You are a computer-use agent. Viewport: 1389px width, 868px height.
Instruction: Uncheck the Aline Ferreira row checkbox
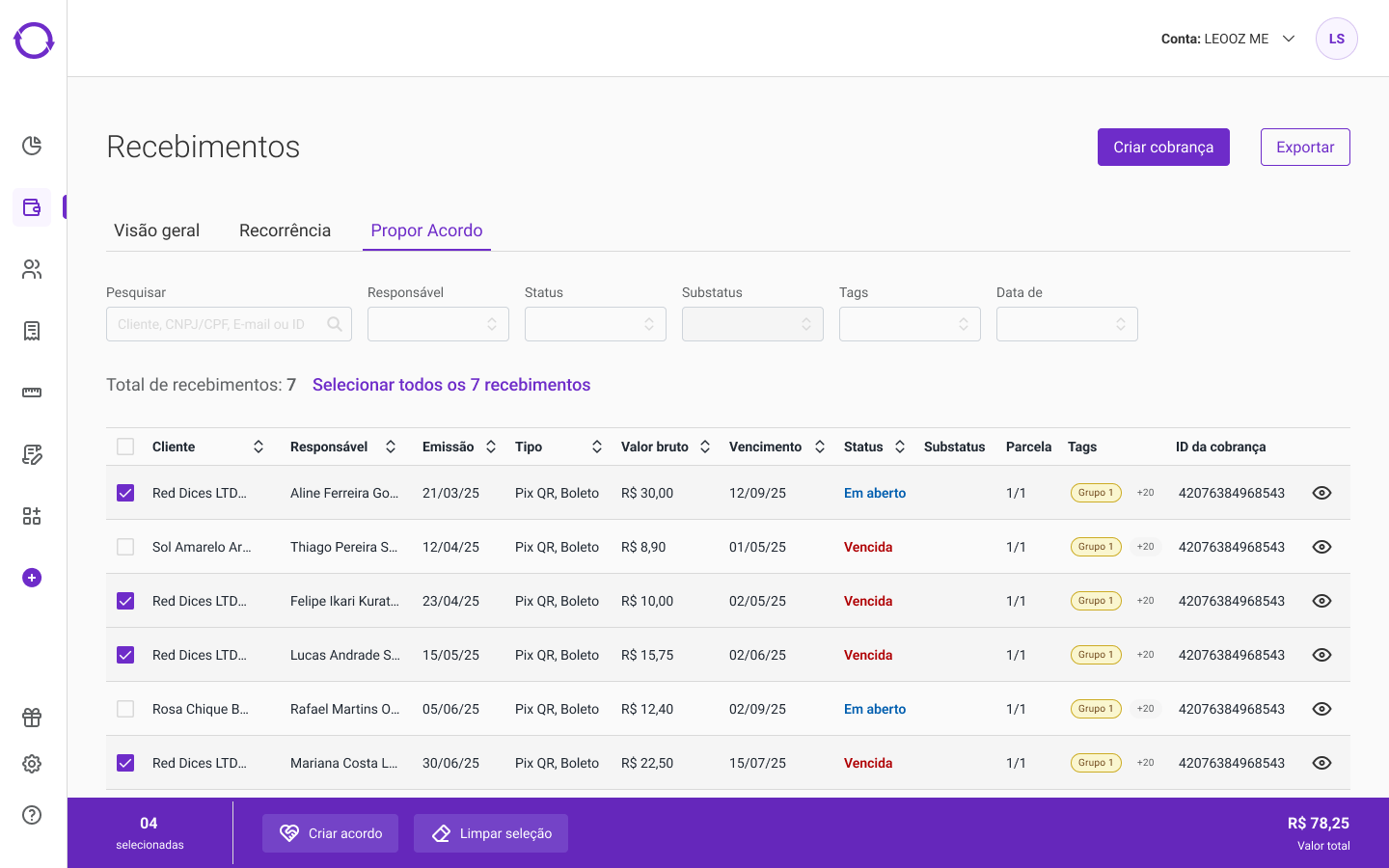tap(125, 493)
